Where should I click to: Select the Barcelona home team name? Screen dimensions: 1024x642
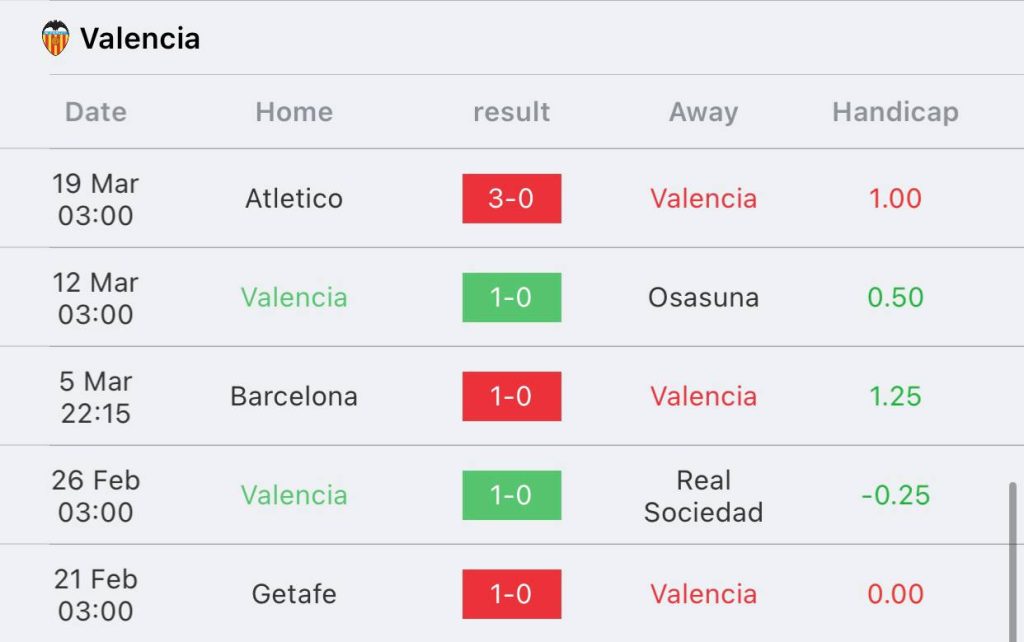[294, 396]
